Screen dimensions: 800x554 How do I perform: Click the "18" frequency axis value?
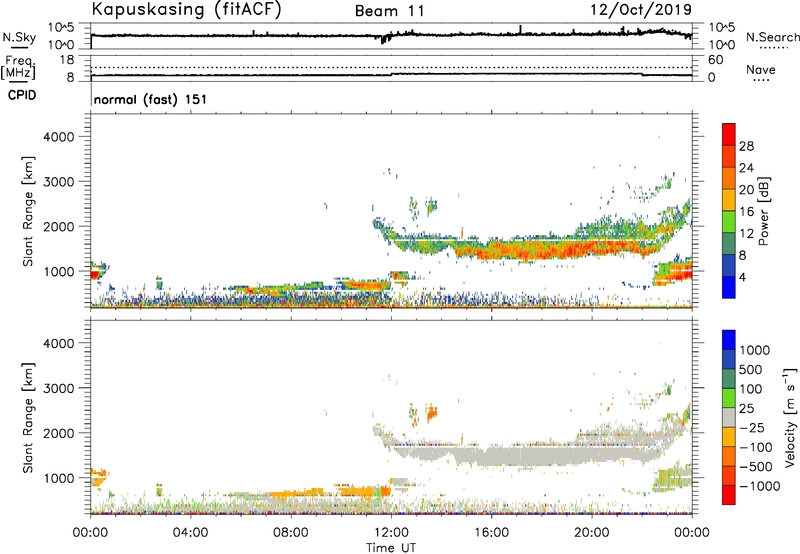[x=67, y=60]
